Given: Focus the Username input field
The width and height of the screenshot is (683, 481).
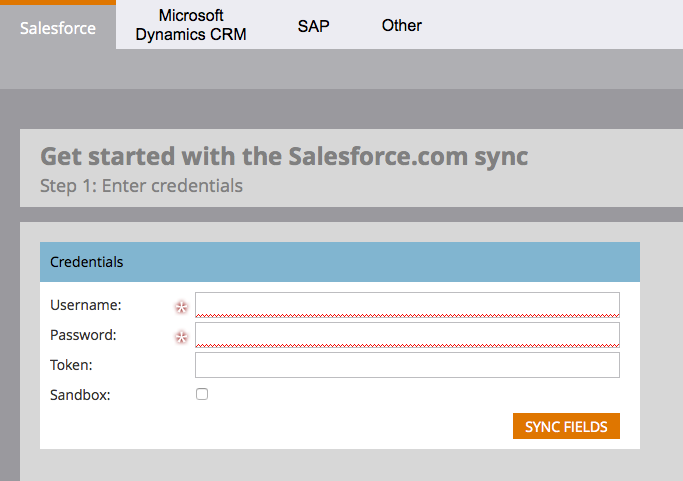Looking at the screenshot, I should tap(407, 304).
